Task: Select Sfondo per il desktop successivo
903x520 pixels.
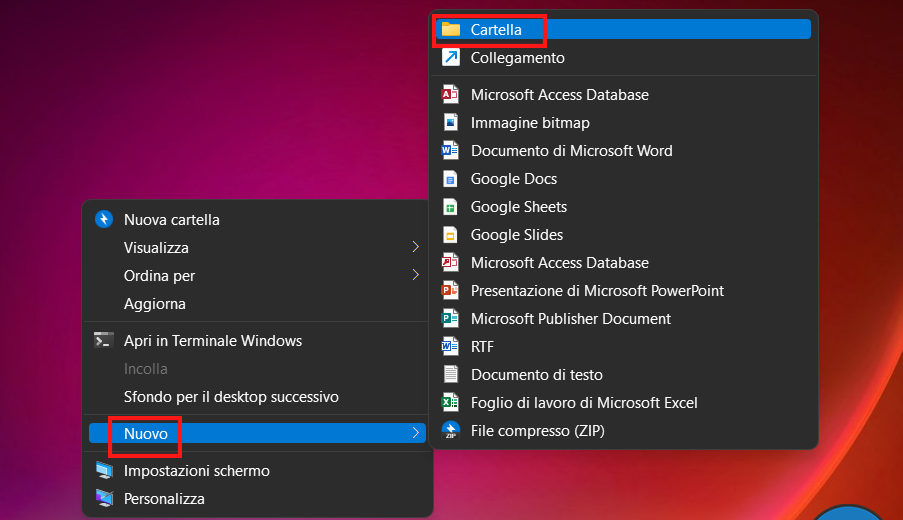Action: coord(231,397)
